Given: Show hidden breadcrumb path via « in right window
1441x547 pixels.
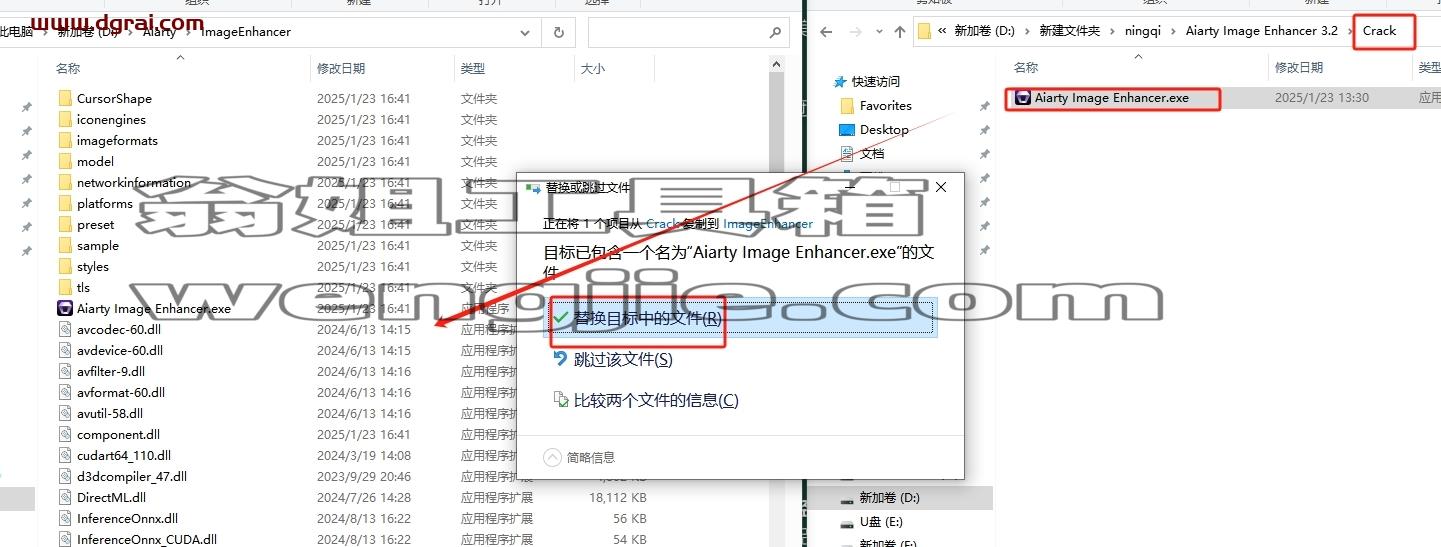Looking at the screenshot, I should tap(942, 31).
